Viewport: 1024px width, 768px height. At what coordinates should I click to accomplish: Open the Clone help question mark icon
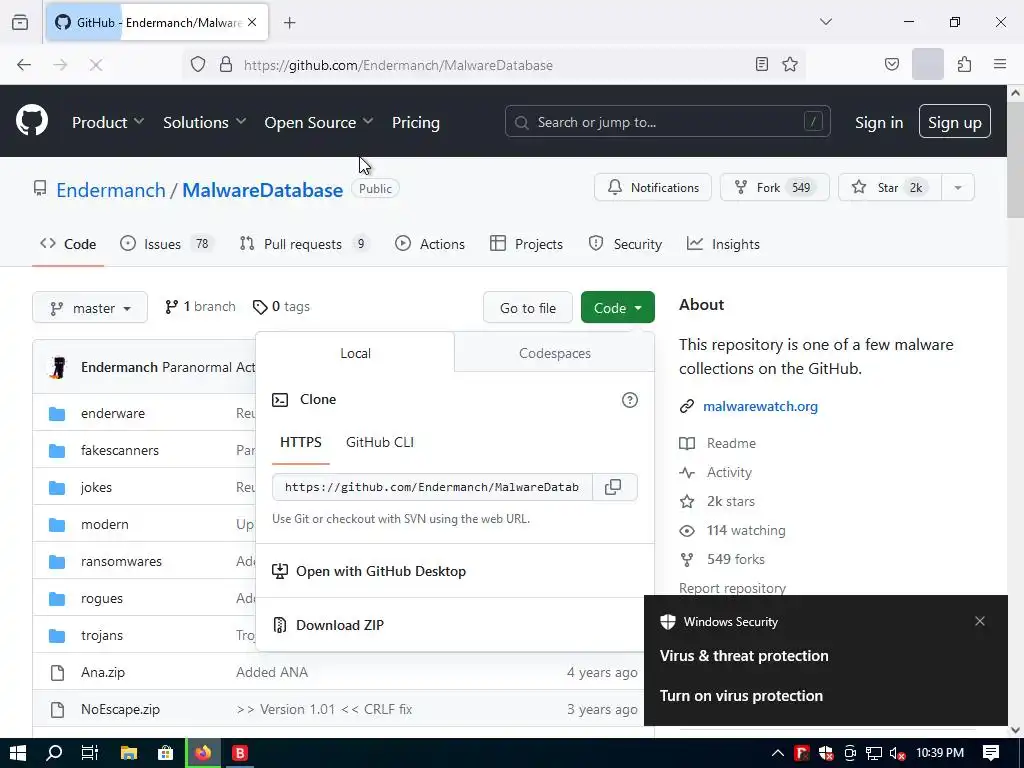pyautogui.click(x=630, y=400)
